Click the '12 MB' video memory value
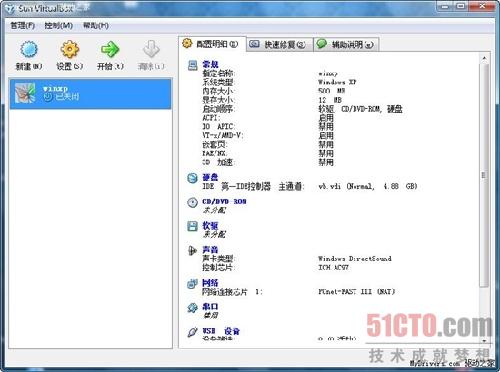Viewport: 500px width, 372px height. pyautogui.click(x=330, y=100)
